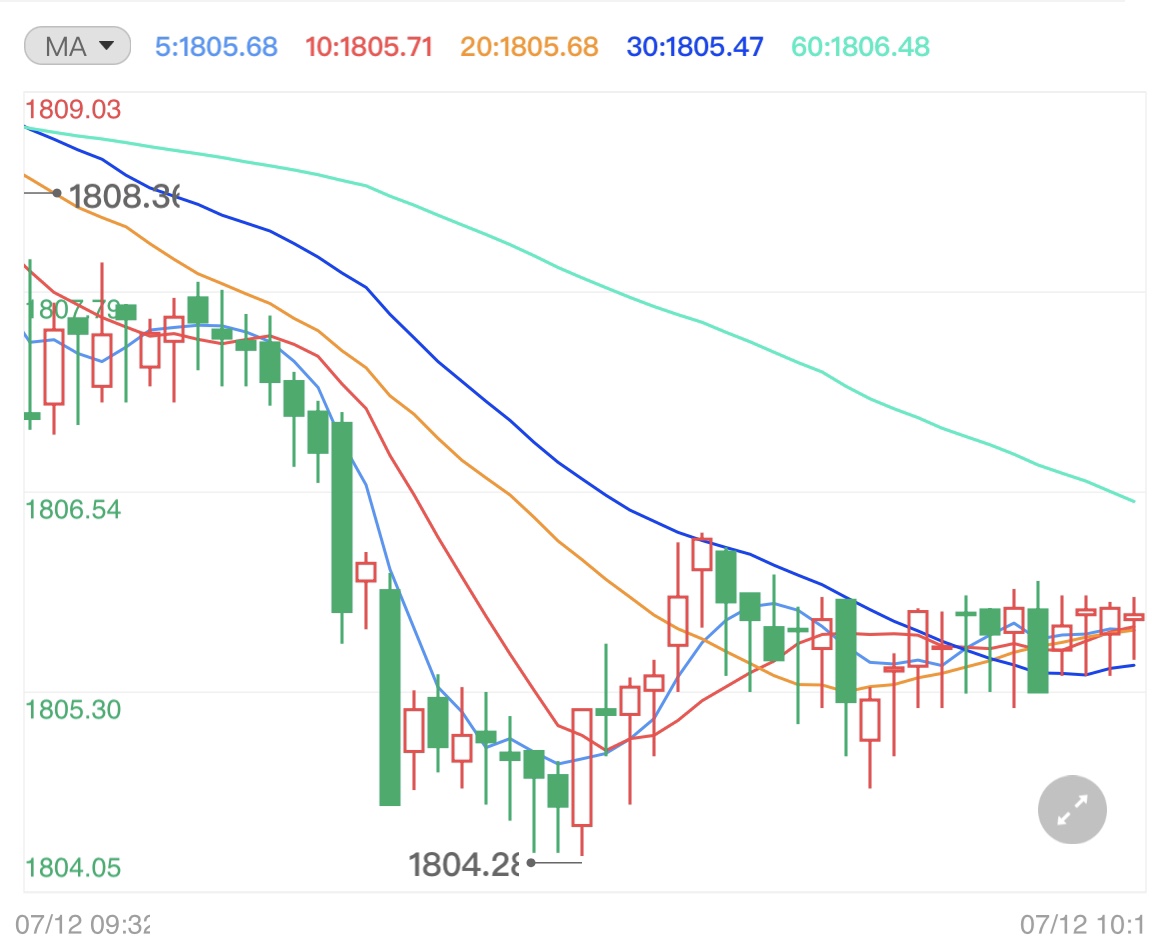Select the MA60 value 60:1806.48

click(x=860, y=47)
